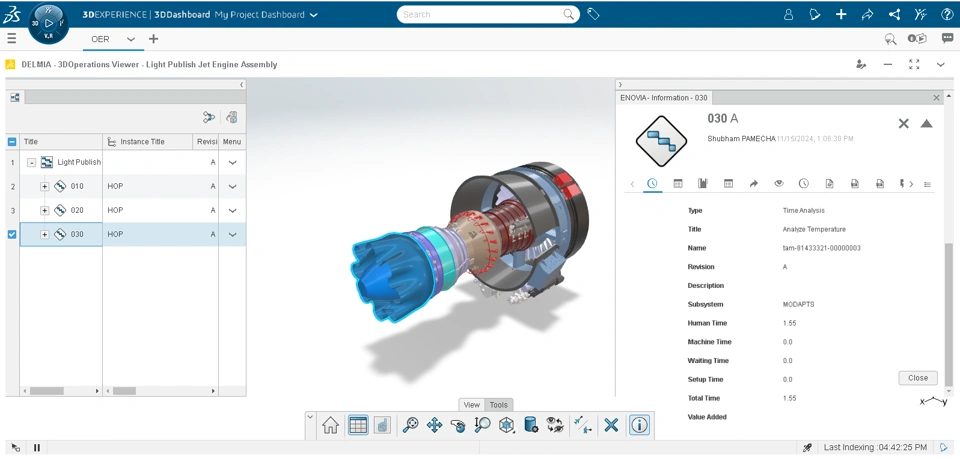Open the info panel tab list icon

928,184
